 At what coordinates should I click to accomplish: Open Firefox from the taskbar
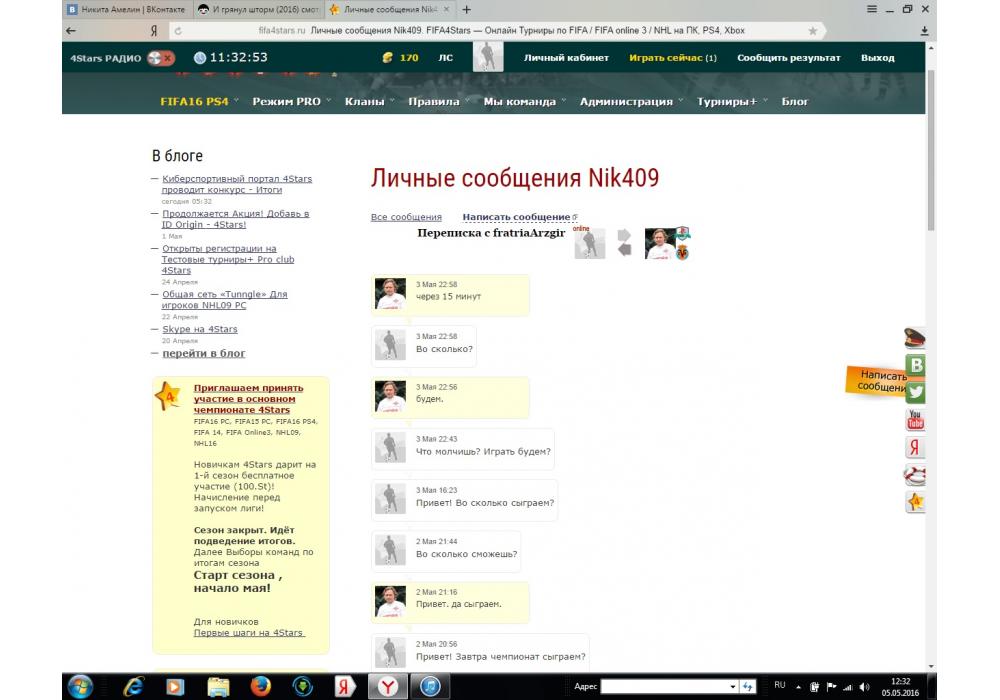(x=260, y=686)
